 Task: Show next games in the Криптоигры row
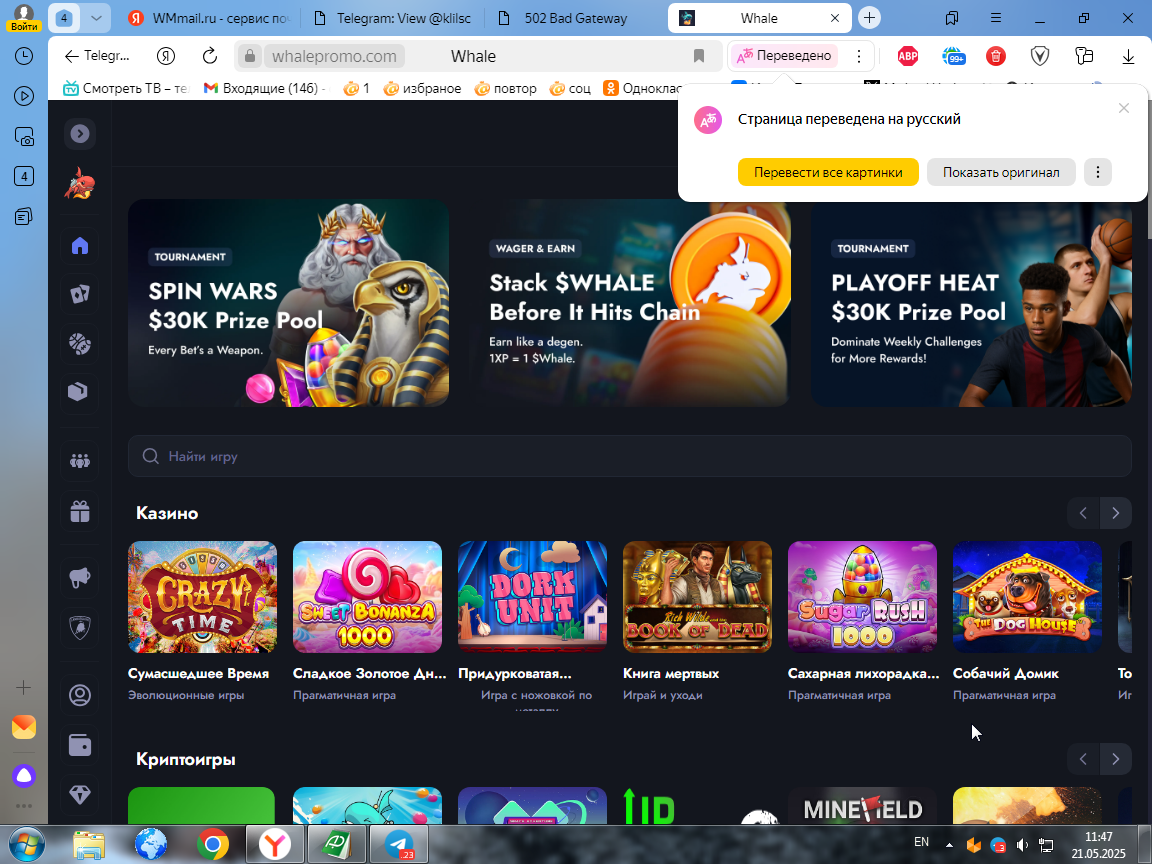[1115, 759]
